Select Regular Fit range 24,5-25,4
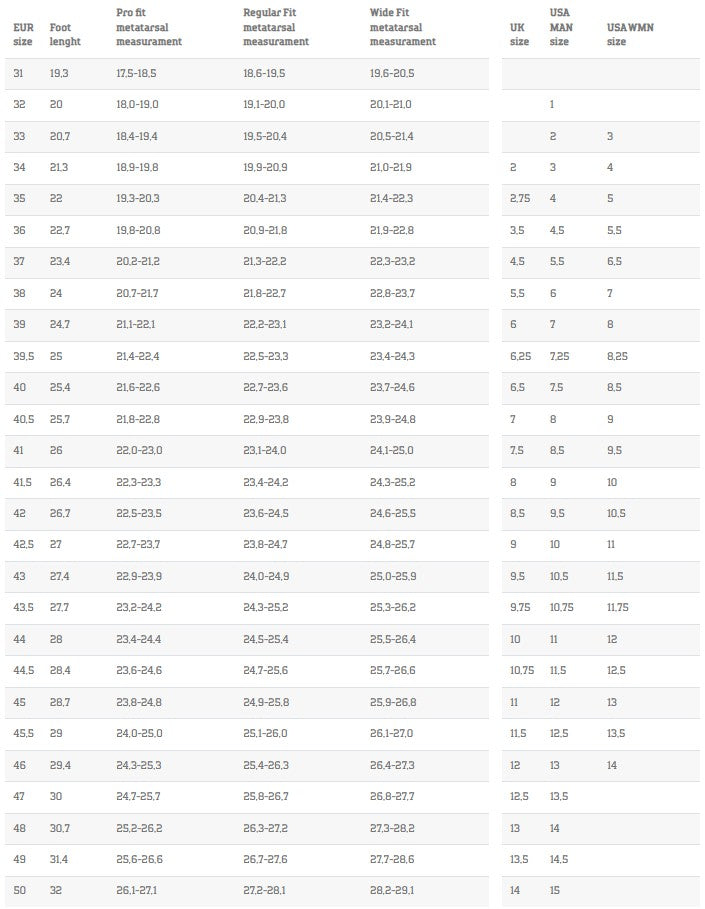705x909 pixels. point(265,639)
